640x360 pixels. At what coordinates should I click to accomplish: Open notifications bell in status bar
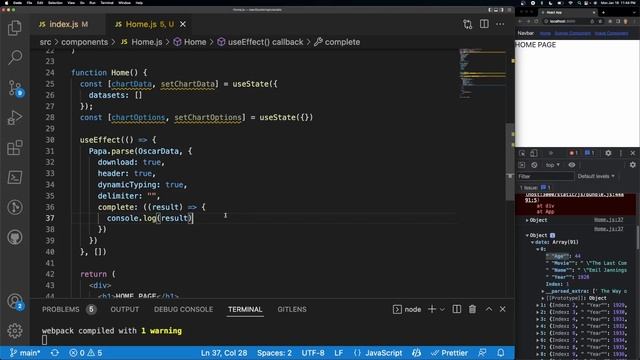tap(501, 353)
